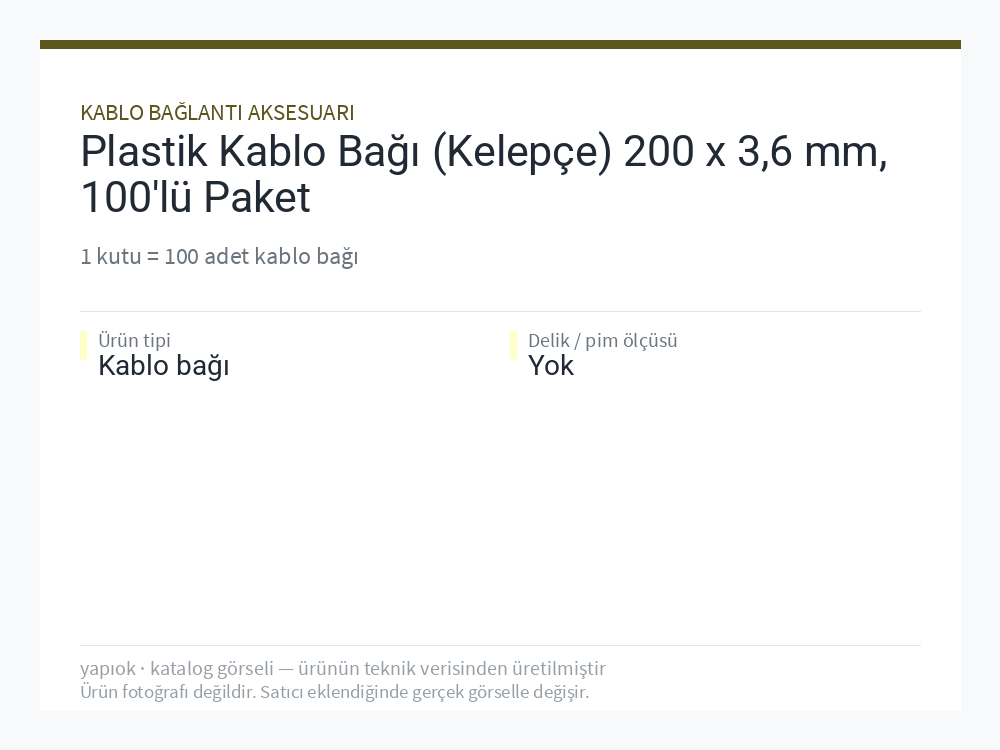
Task: Click the divider line above the footer
Action: pos(500,645)
